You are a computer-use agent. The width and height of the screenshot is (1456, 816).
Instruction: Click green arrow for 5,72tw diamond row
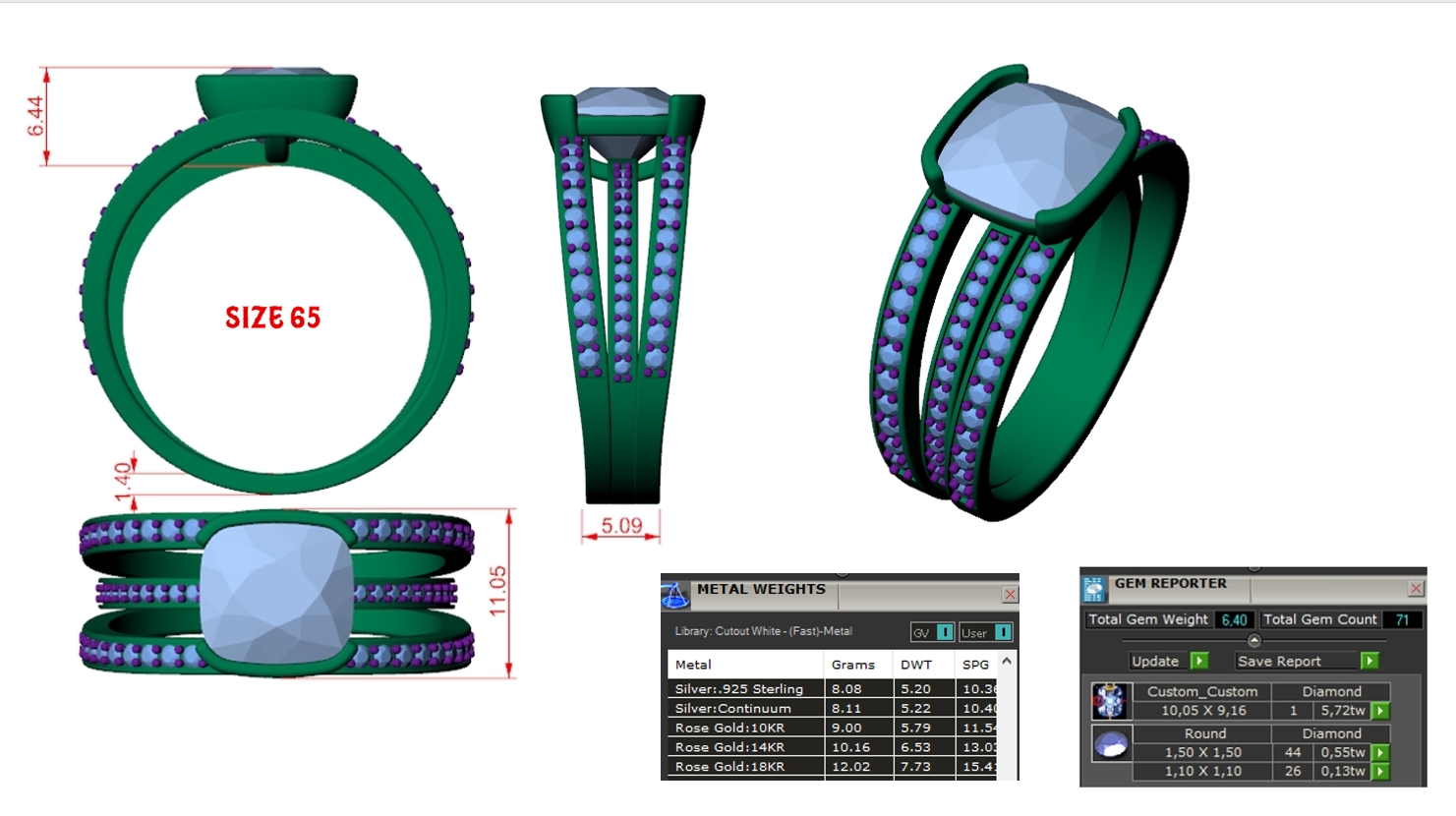coord(1380,711)
